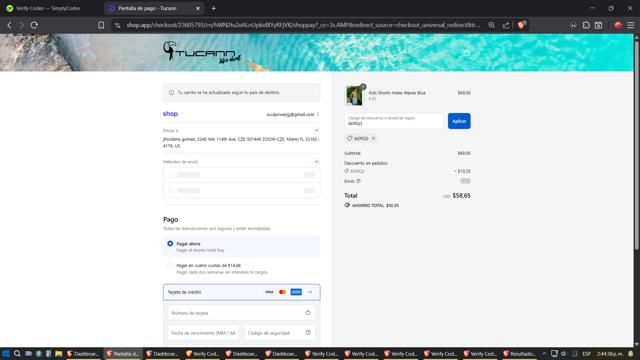Screen dimensions: 640x360
Task: Click the security code help icon
Action: point(308,333)
